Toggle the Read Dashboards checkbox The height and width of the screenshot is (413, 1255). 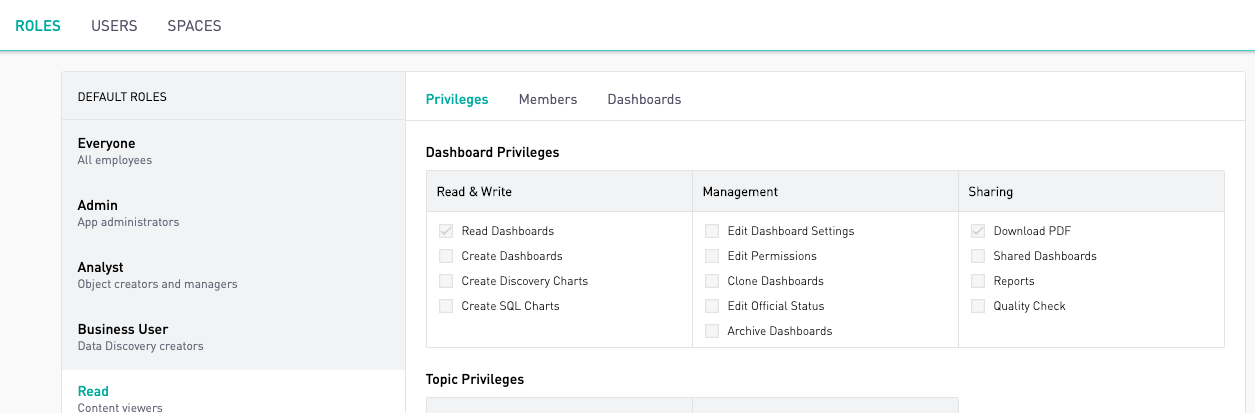pyautogui.click(x=446, y=231)
